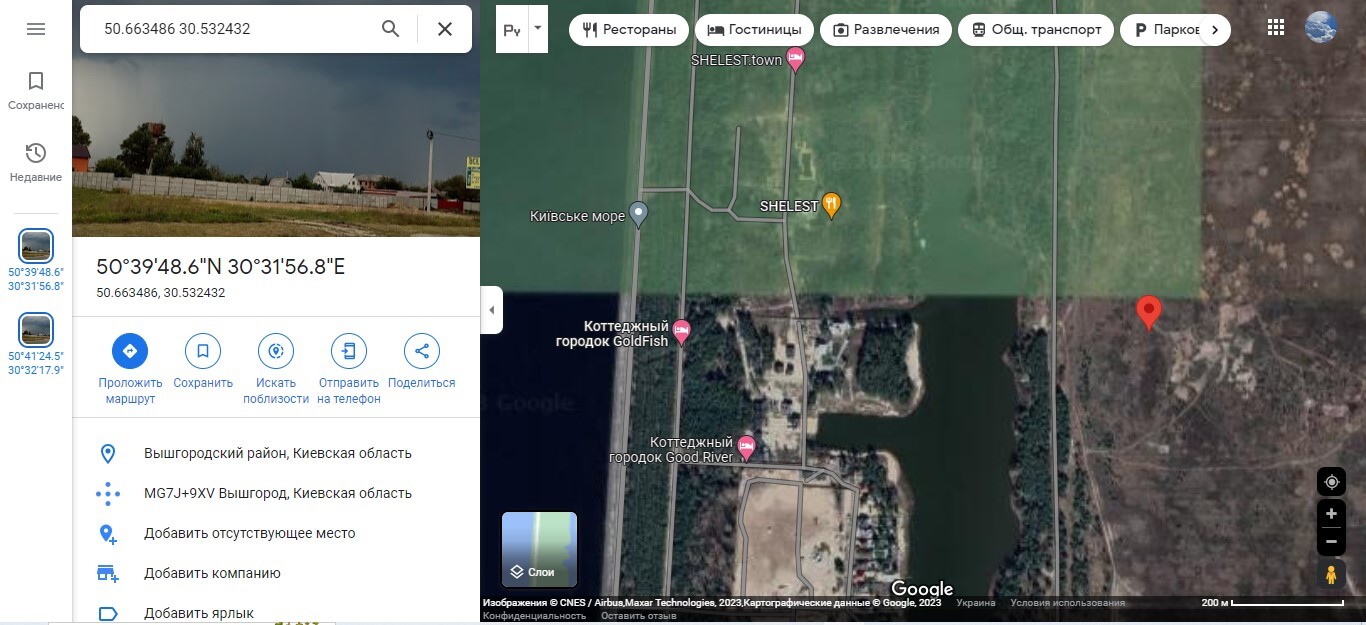
Task: Click the GoldFish cottage hotel marker
Action: pos(682,333)
